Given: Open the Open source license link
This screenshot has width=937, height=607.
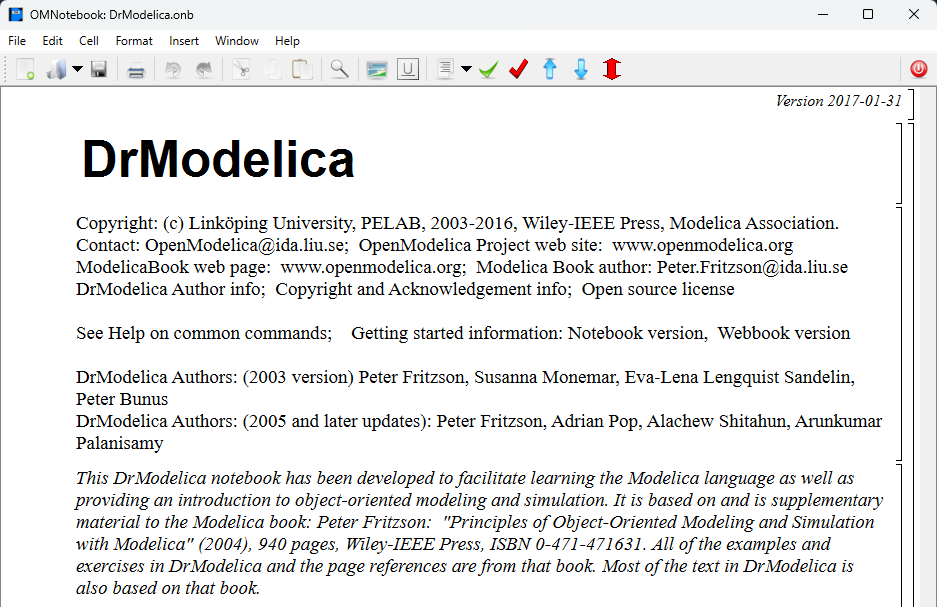Looking at the screenshot, I should click(658, 289).
